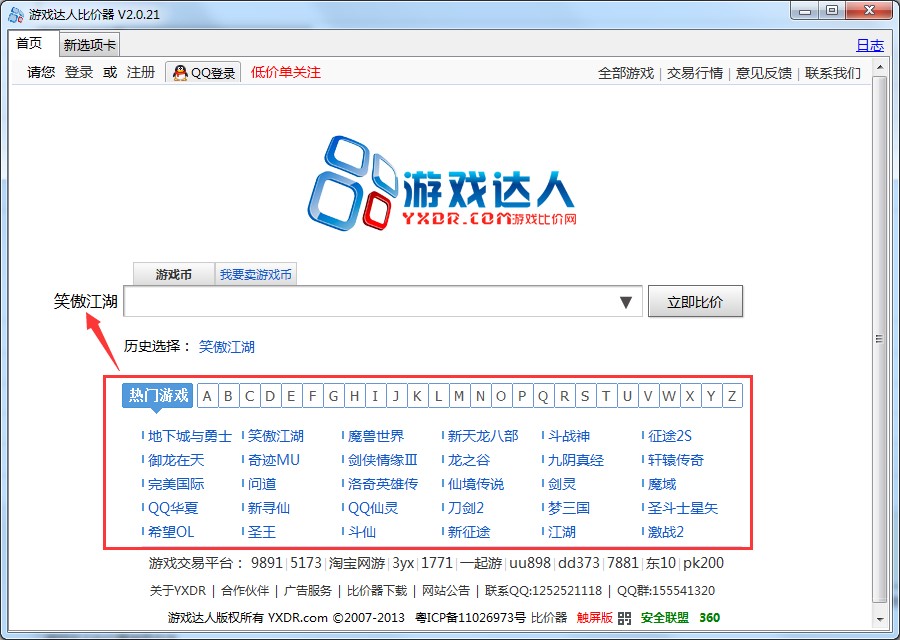
Task: Select the 游戏币 tab
Action: point(173,274)
